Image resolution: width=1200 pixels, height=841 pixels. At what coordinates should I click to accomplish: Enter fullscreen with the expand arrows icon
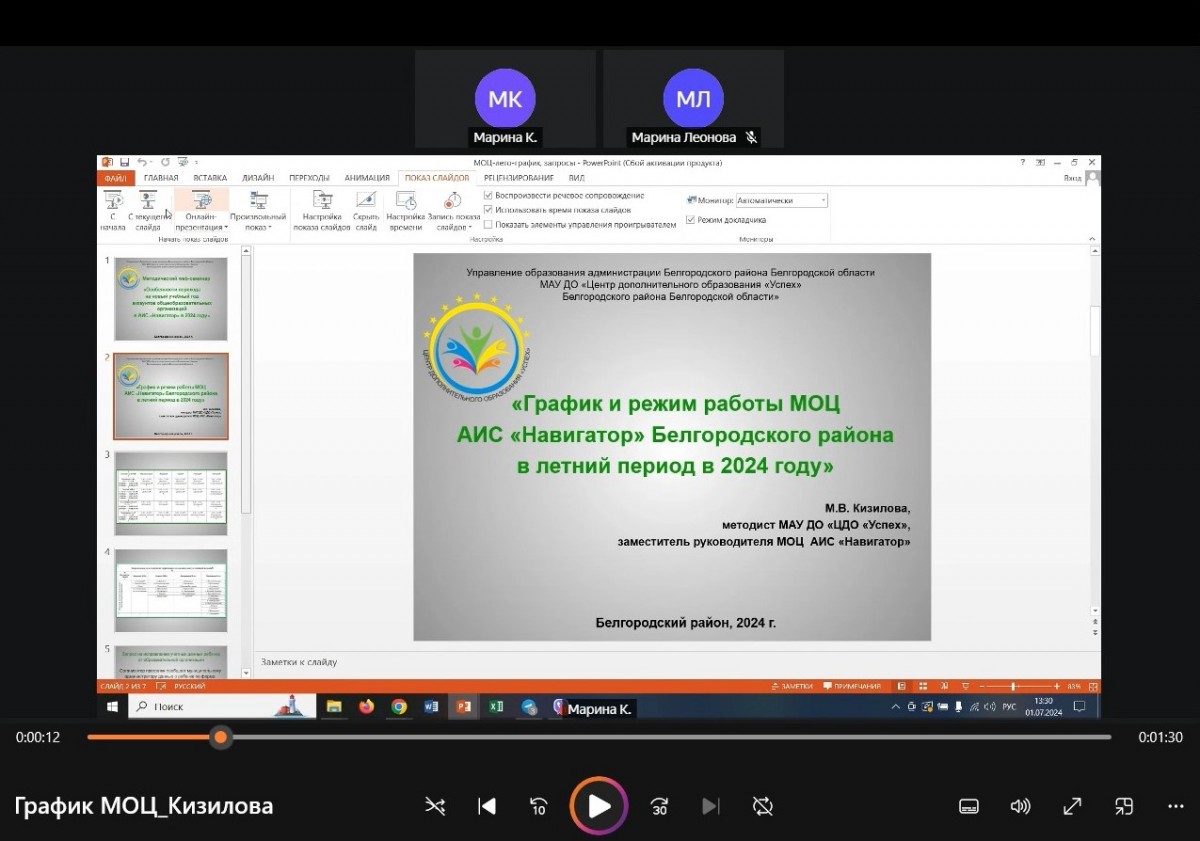[1072, 806]
